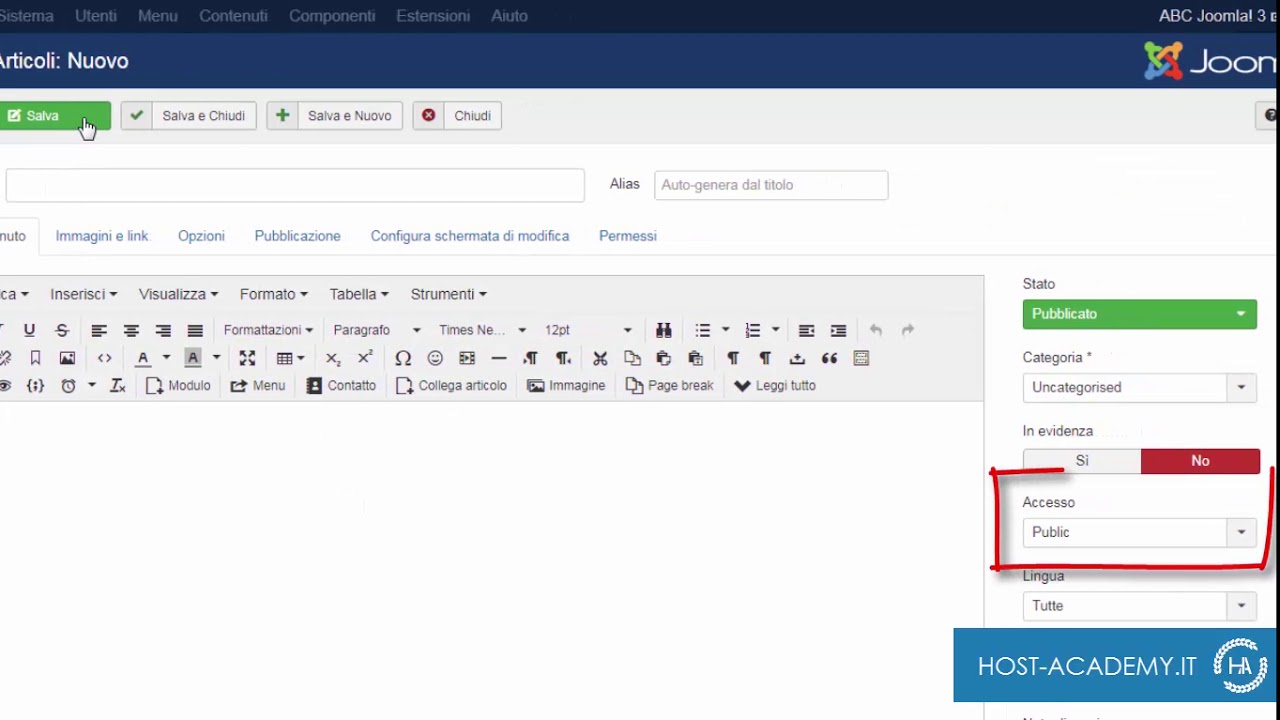1280x720 pixels.
Task: Justify the text
Action: click(x=195, y=330)
